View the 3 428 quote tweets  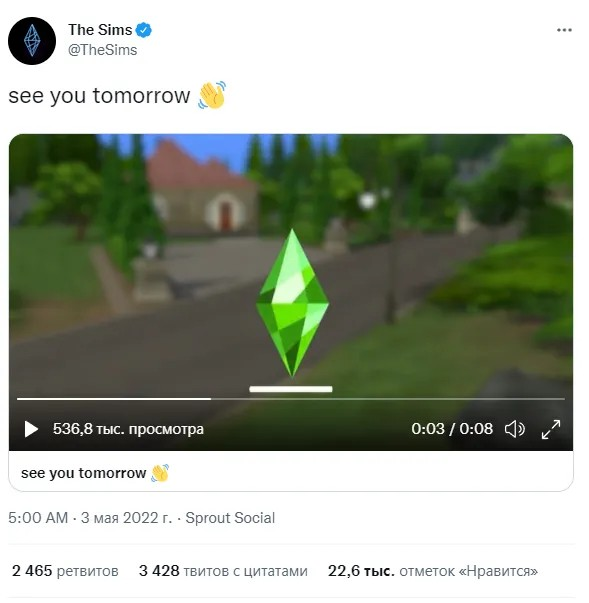coord(223,571)
